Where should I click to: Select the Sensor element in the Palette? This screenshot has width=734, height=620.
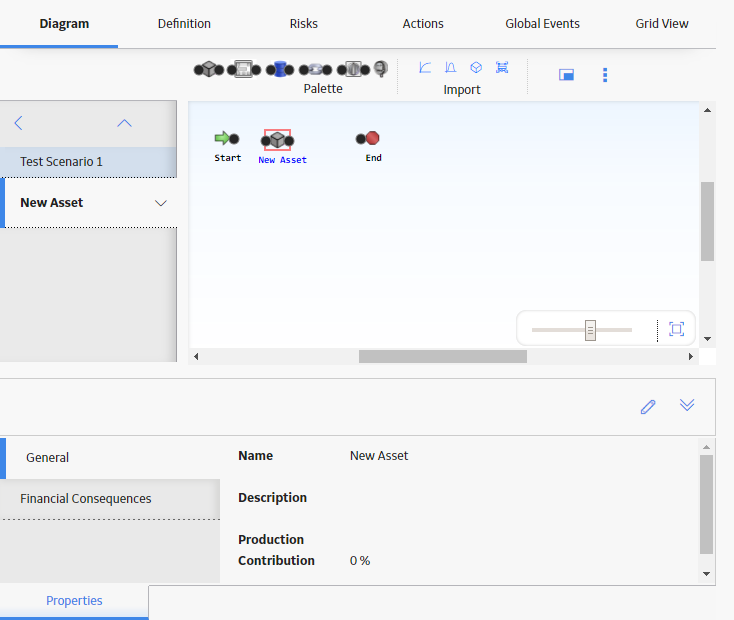pos(381,69)
